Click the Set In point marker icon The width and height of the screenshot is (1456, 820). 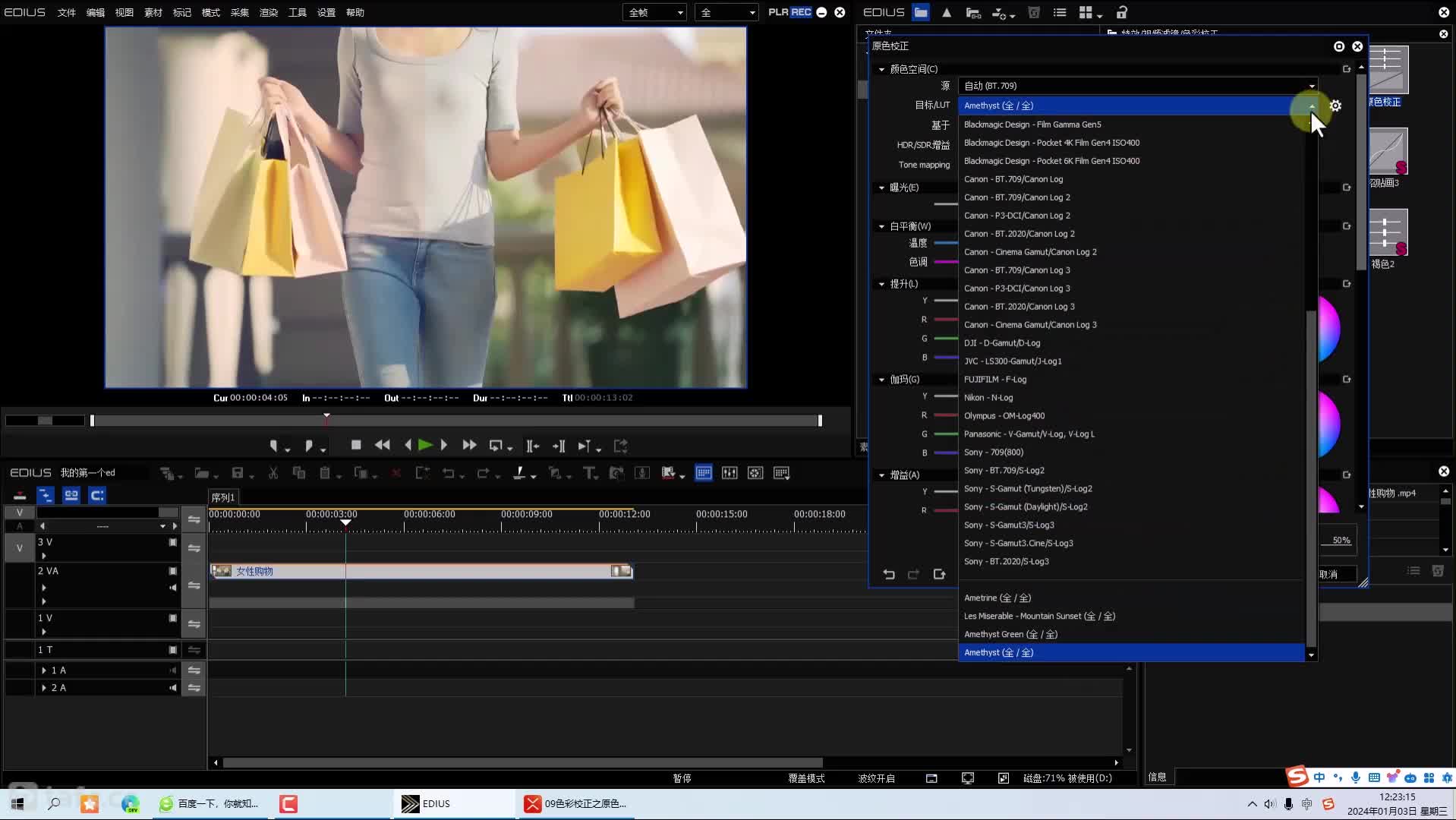(x=274, y=446)
